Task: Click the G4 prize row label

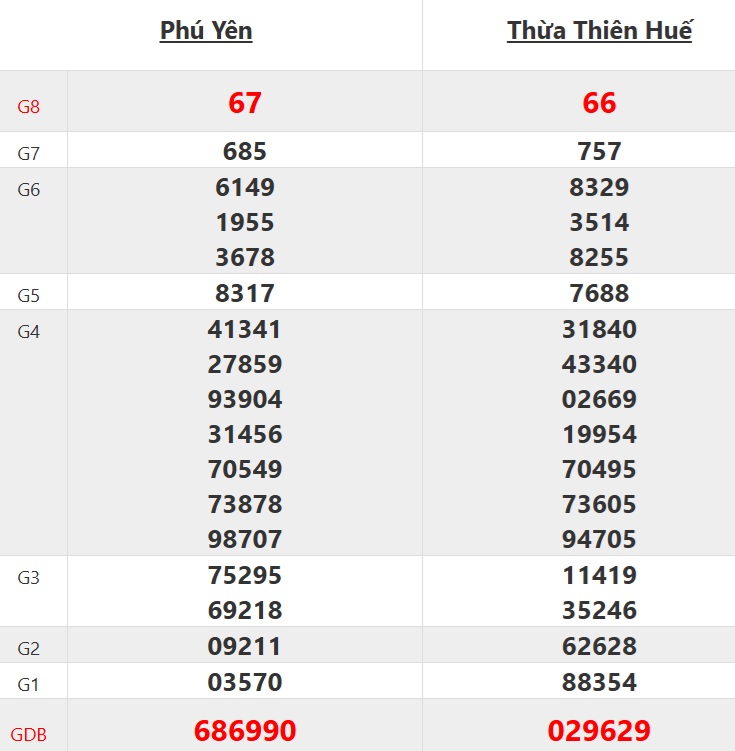Action: 29,332
